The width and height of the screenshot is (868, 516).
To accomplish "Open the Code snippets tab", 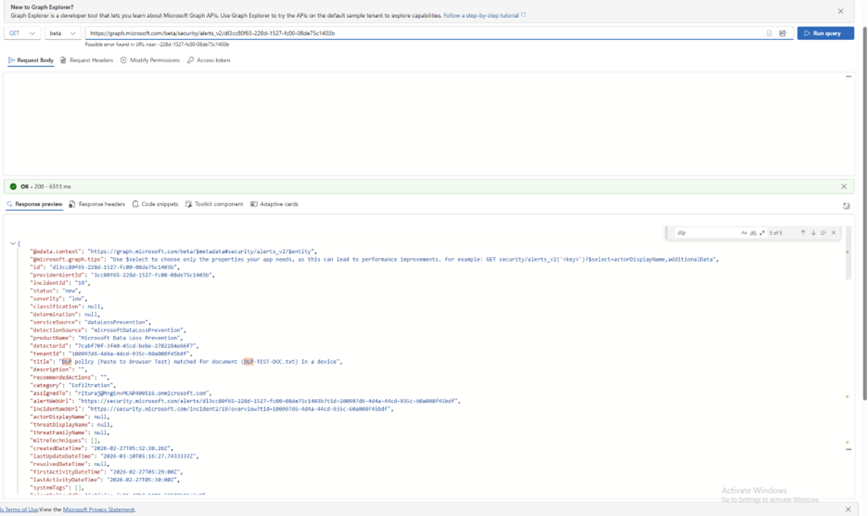I will (155, 204).
